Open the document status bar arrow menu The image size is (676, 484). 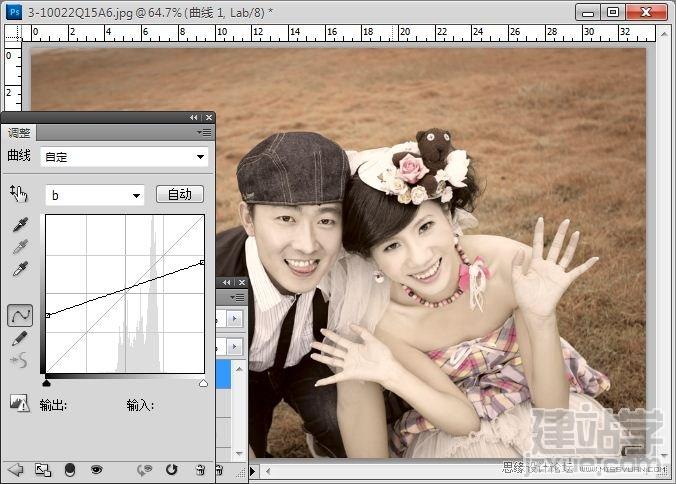tap(253, 471)
